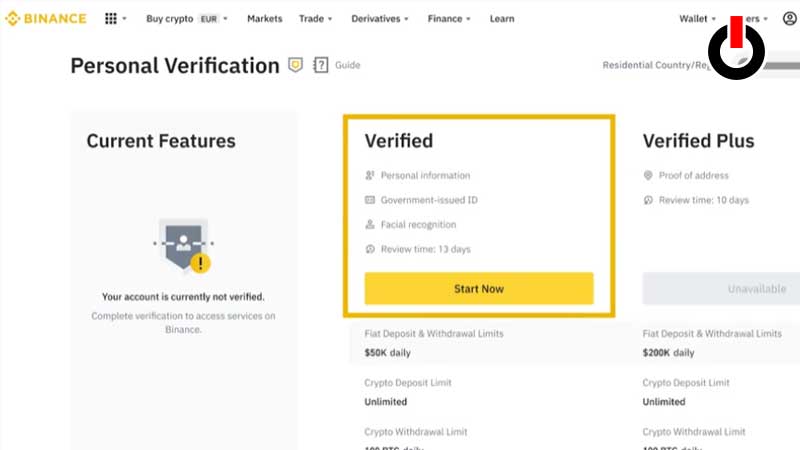Click the Facial recognition person icon

point(370,224)
